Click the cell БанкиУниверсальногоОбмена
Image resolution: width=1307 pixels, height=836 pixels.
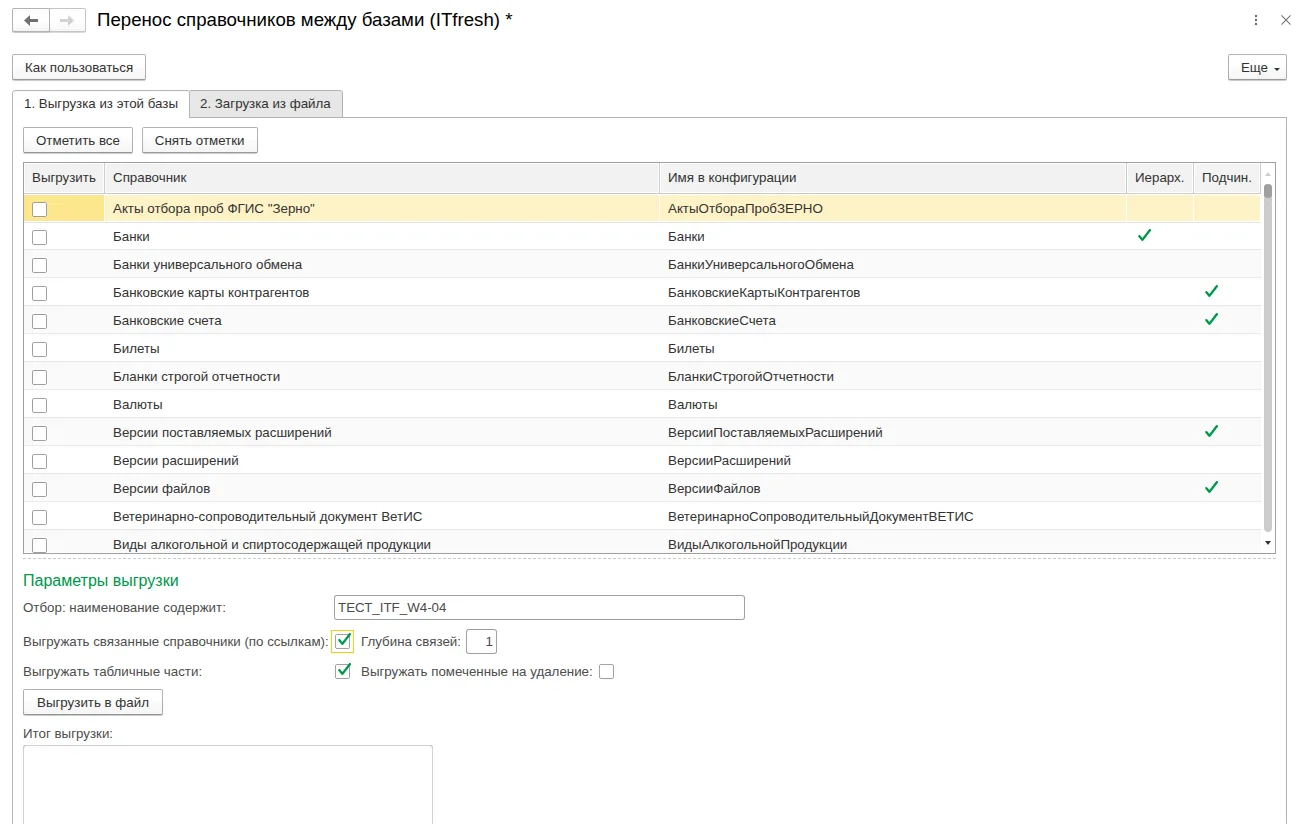pyautogui.click(x=893, y=265)
